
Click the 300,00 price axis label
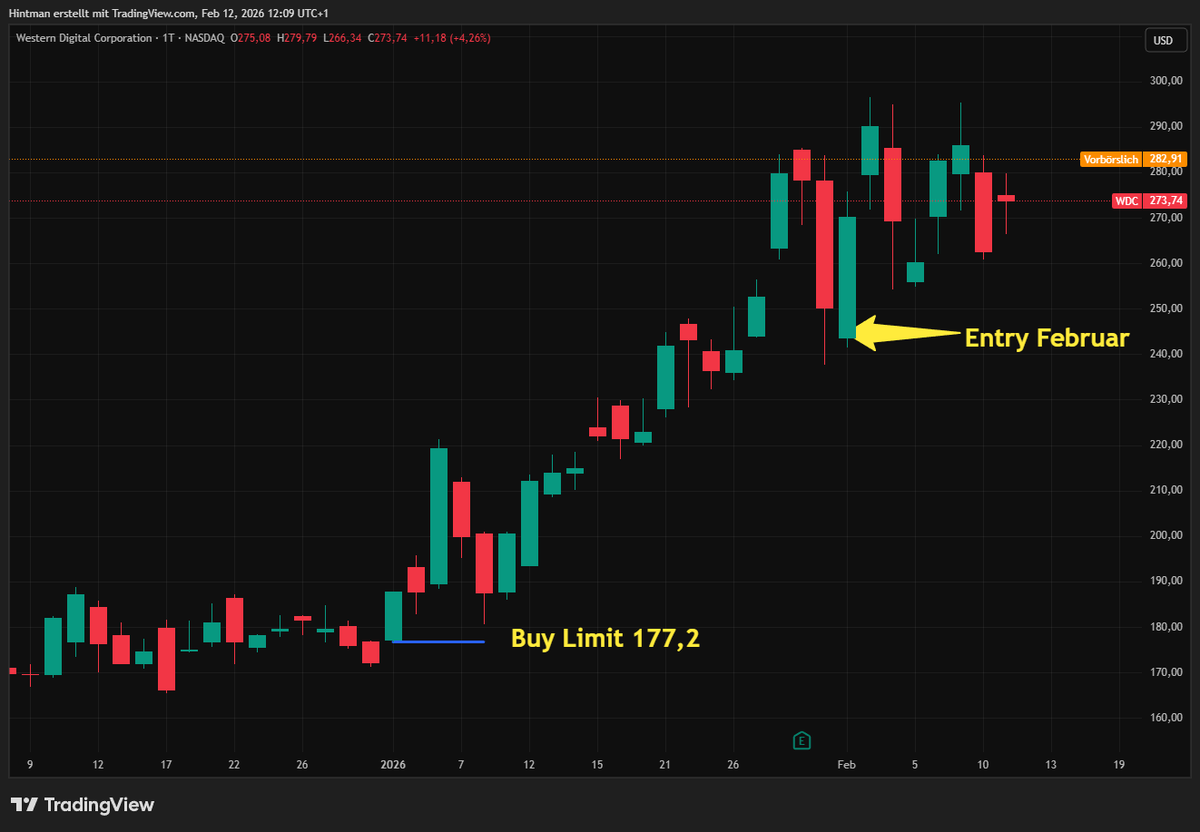pos(1167,81)
